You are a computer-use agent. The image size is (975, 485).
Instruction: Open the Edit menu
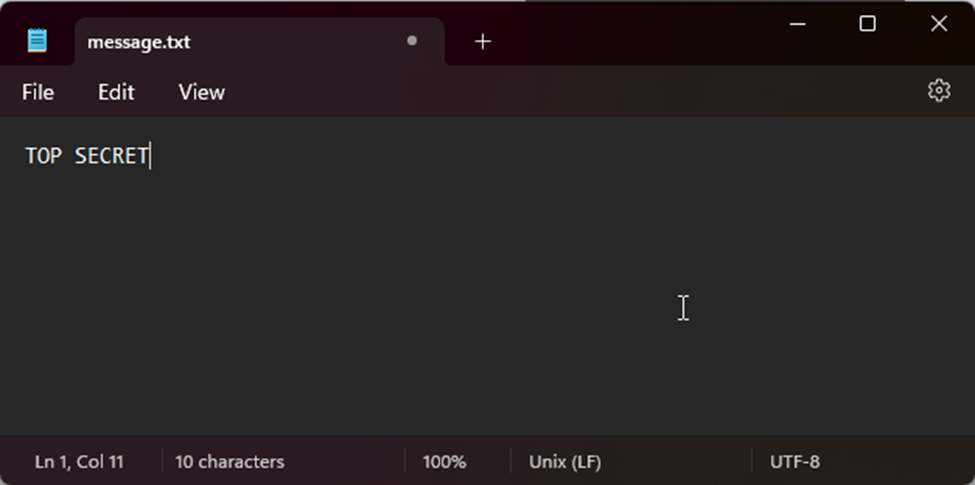[x=116, y=92]
